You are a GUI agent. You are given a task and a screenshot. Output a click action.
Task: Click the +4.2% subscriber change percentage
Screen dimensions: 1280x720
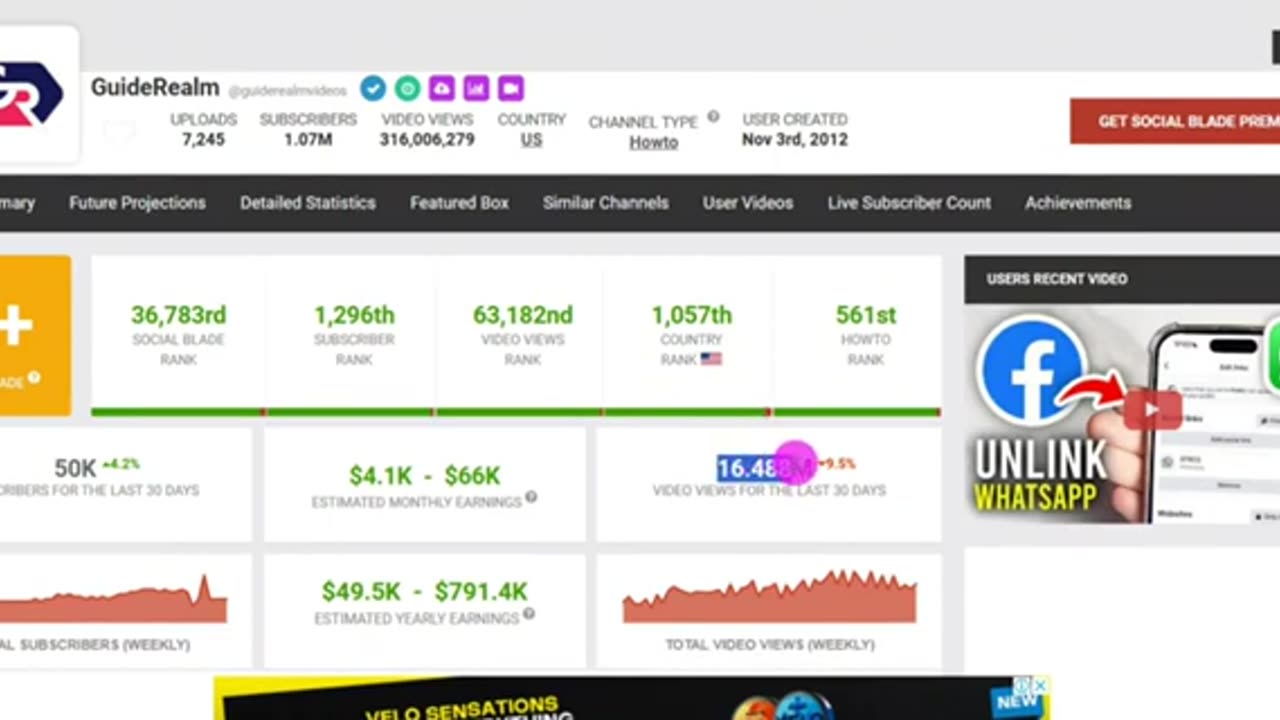[120, 464]
